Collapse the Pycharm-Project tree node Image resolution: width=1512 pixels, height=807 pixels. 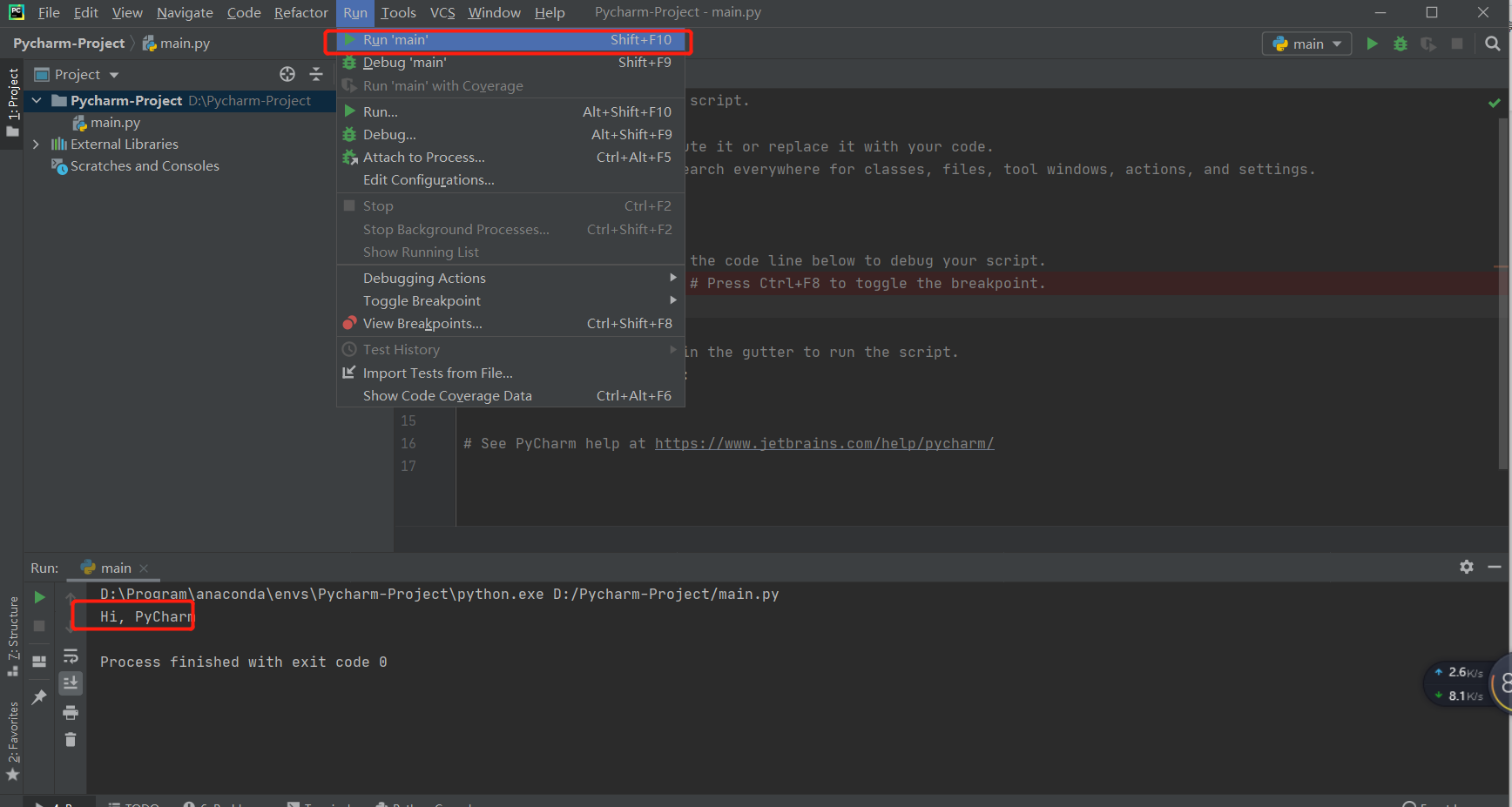point(37,101)
